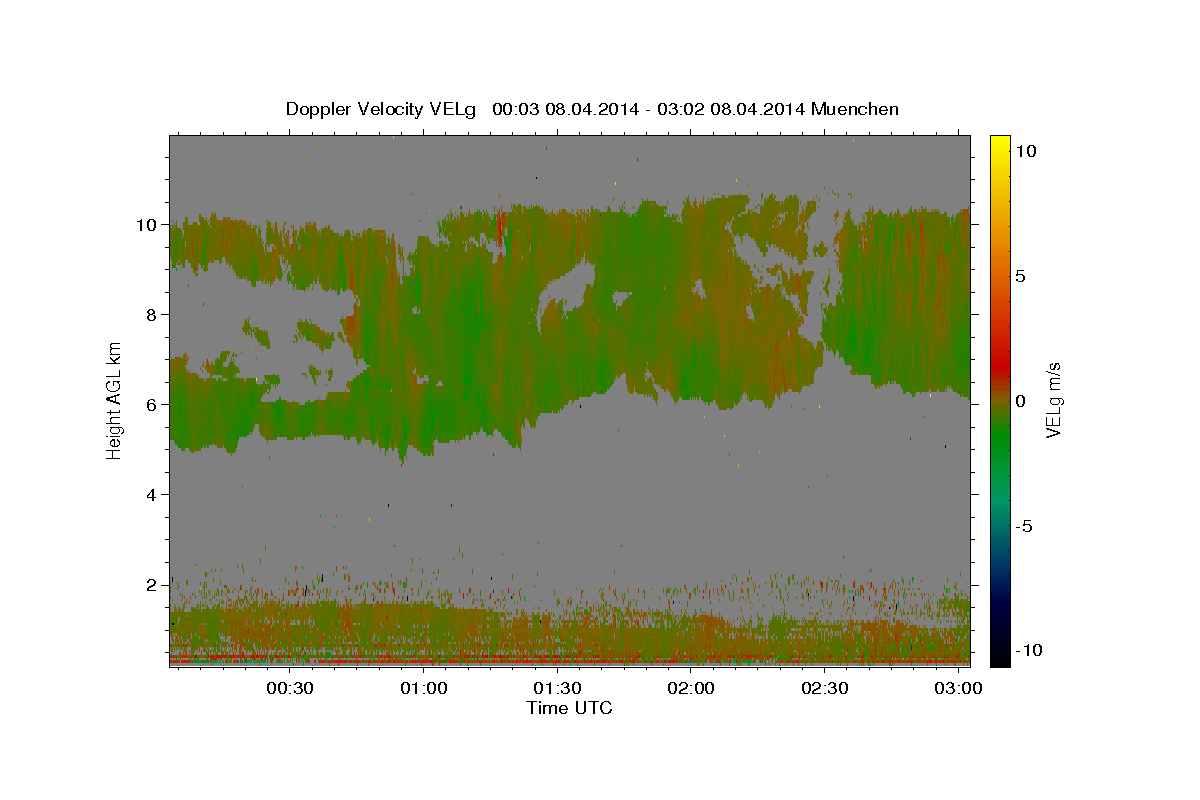Click the 01:30 time tick label
Screen dimensions: 1200x800
[x=557, y=689]
